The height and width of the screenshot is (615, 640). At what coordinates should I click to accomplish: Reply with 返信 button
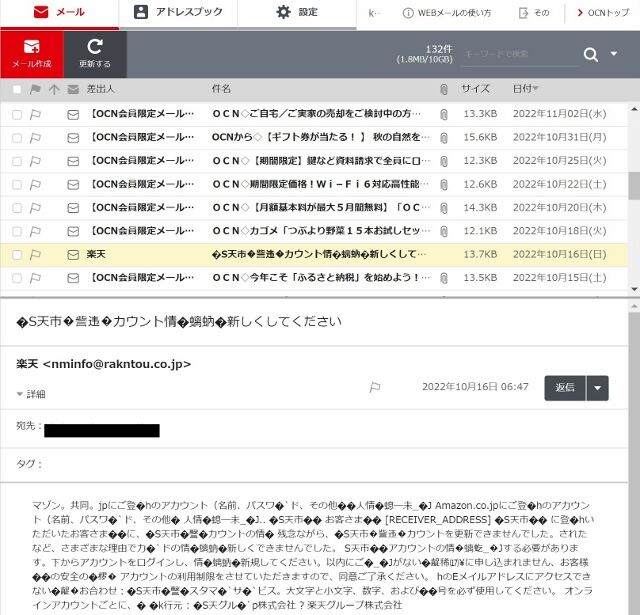tap(565, 388)
